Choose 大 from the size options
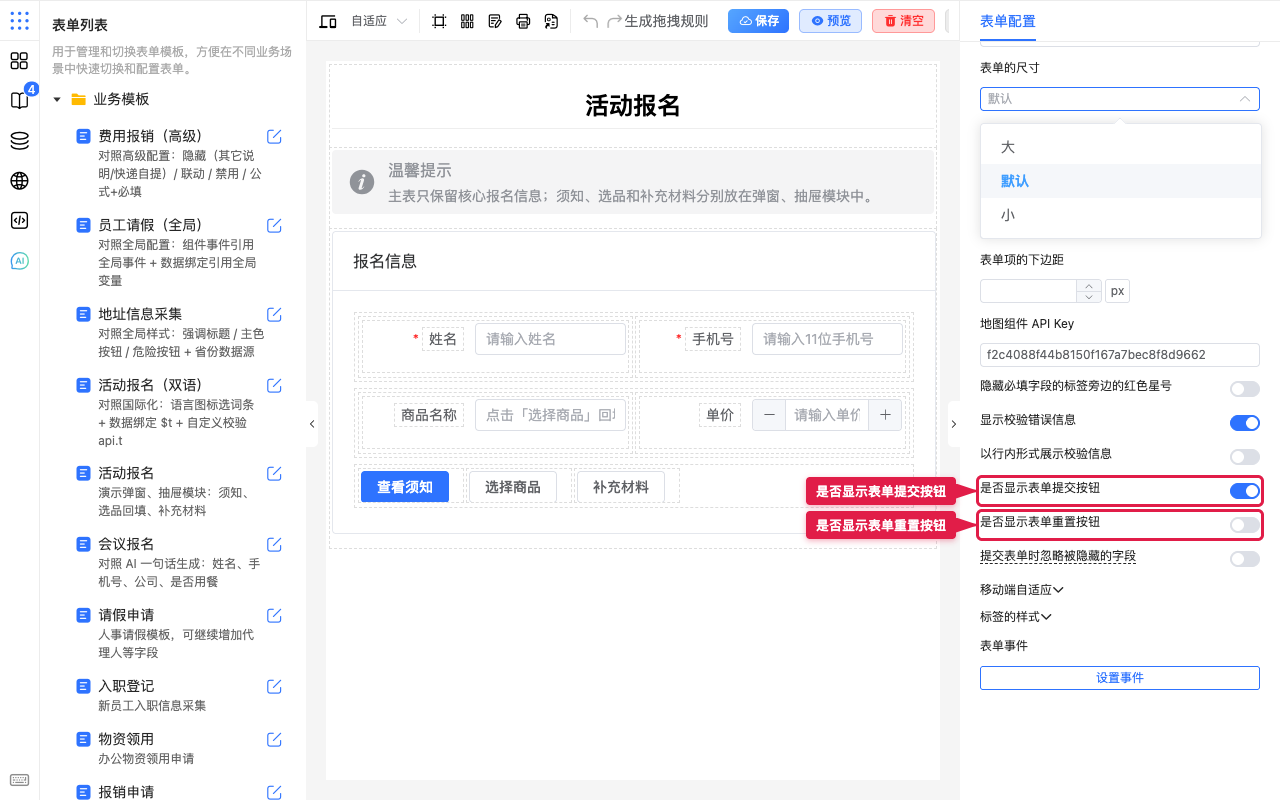 click(1120, 147)
